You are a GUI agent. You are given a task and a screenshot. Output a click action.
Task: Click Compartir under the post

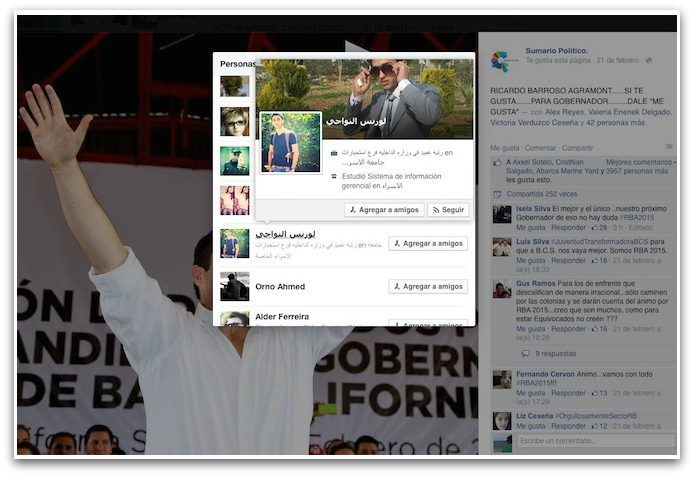point(578,148)
